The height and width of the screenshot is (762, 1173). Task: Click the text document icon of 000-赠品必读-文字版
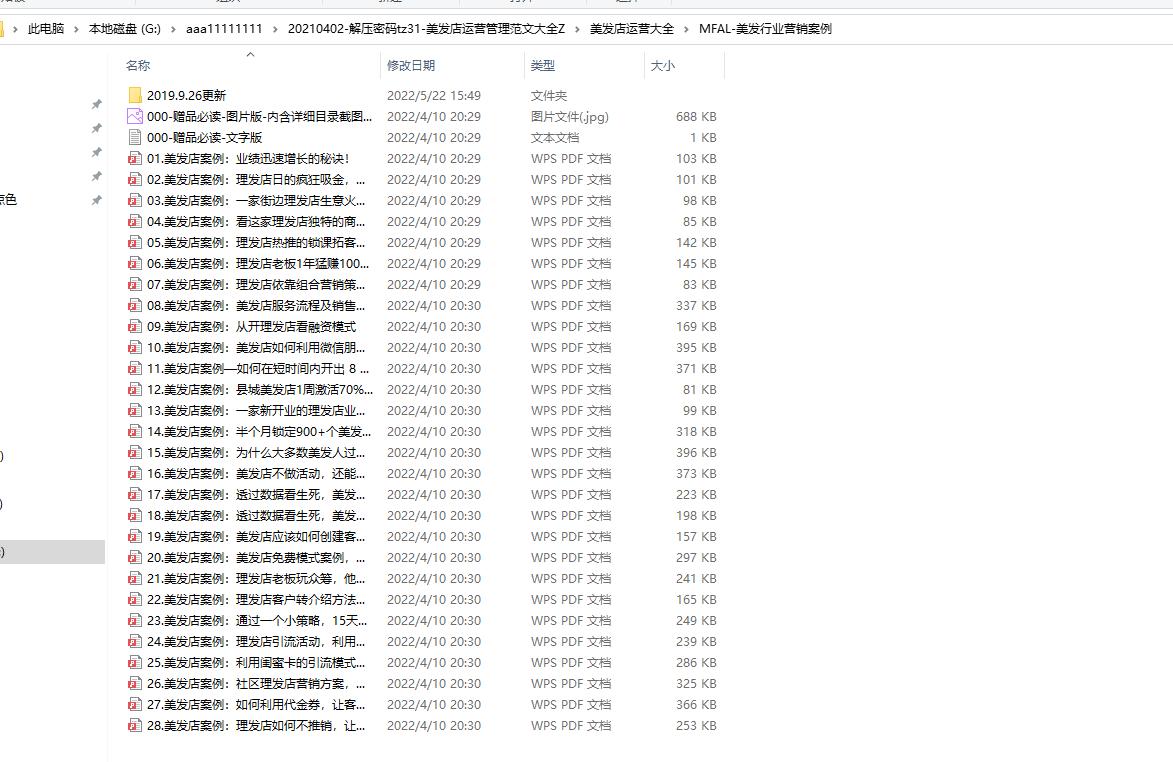tap(134, 137)
